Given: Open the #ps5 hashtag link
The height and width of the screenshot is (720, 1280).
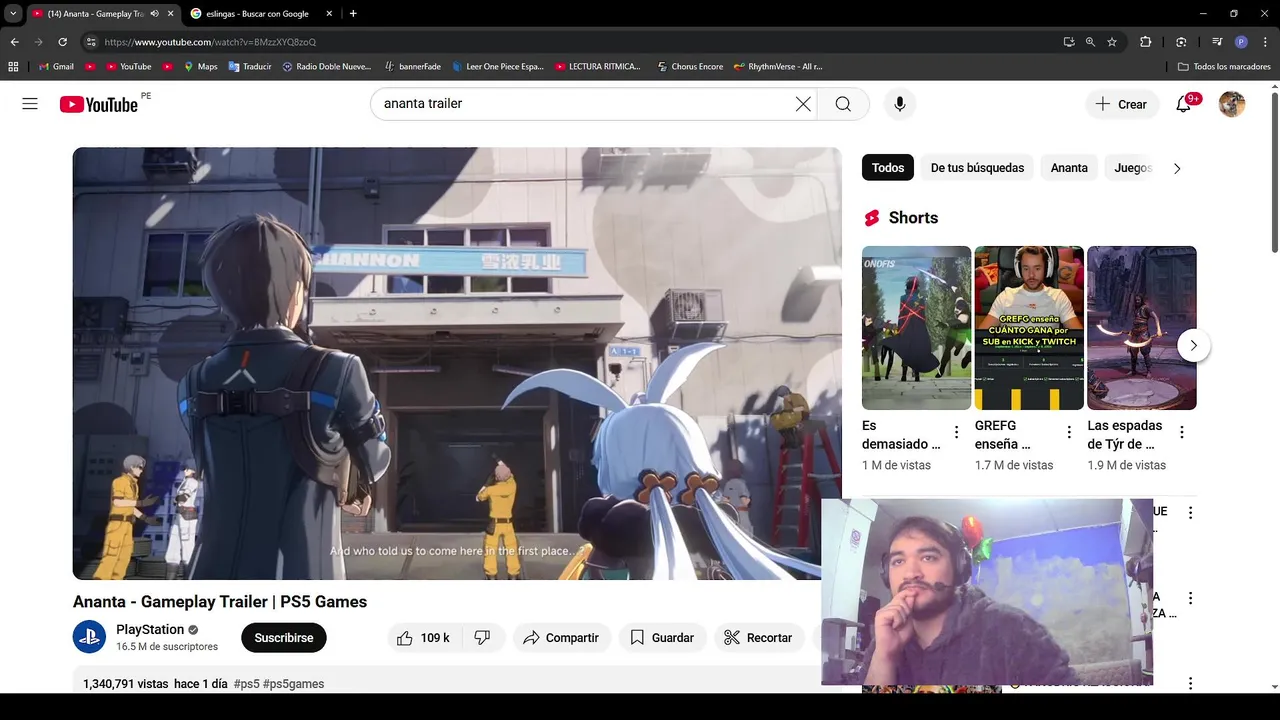Looking at the screenshot, I should pyautogui.click(x=246, y=684).
